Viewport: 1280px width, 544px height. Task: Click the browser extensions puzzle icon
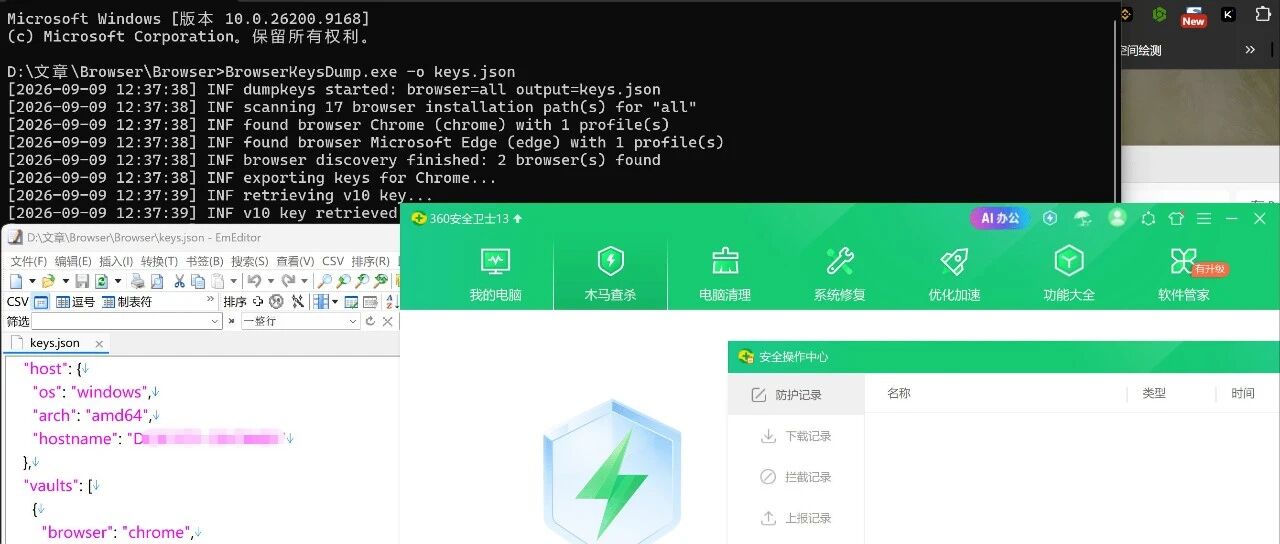pos(1263,14)
